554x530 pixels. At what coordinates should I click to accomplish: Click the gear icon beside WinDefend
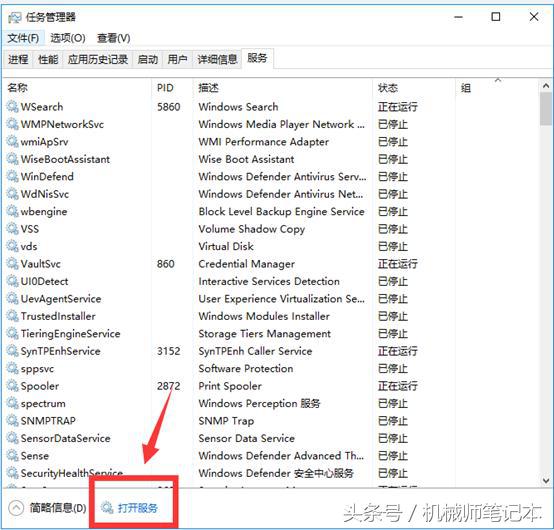pyautogui.click(x=12, y=176)
